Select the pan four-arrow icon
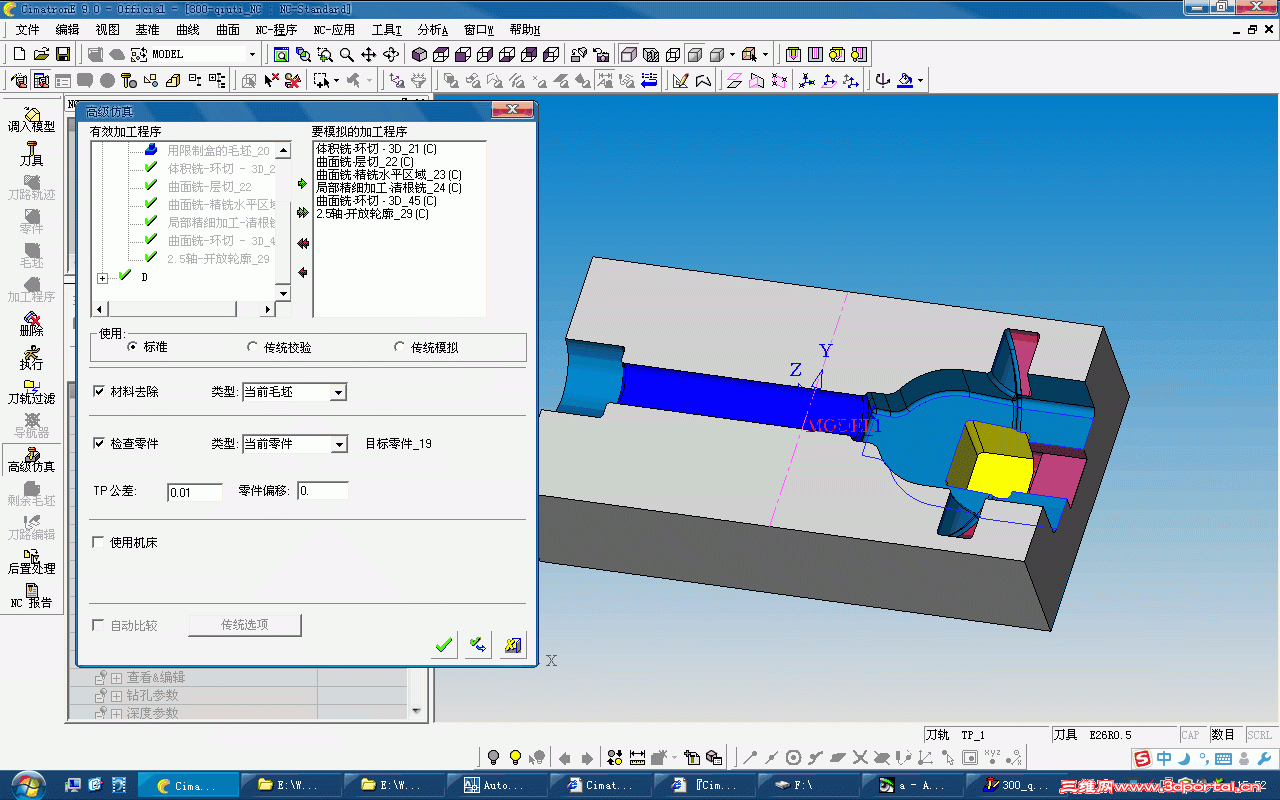 368,54
